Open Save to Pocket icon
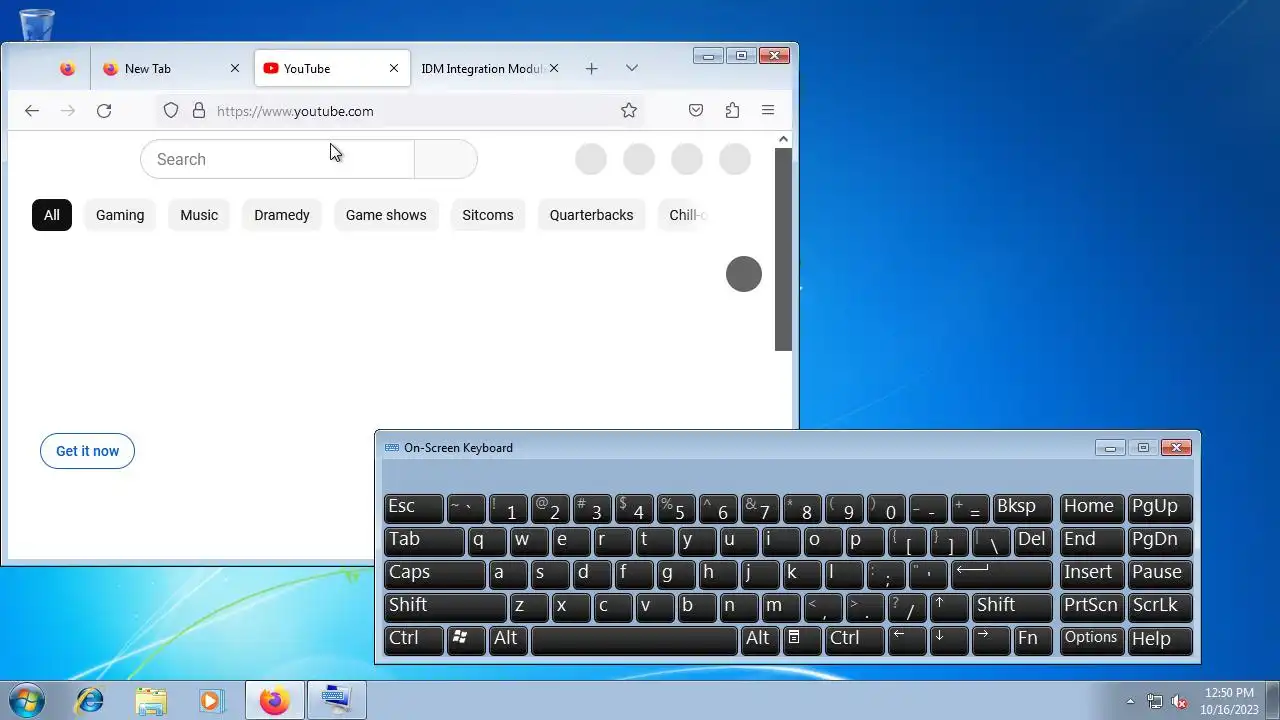The height and width of the screenshot is (720, 1280). point(696,111)
